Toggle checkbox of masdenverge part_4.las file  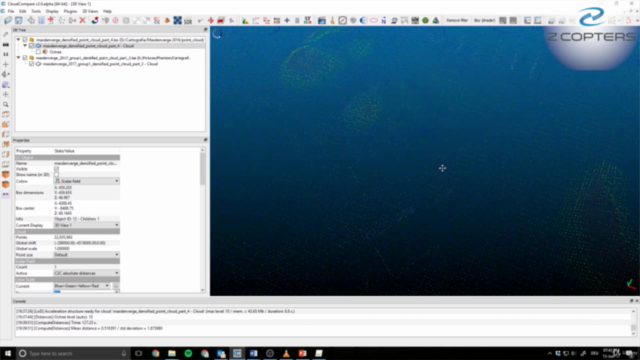tap(25, 40)
